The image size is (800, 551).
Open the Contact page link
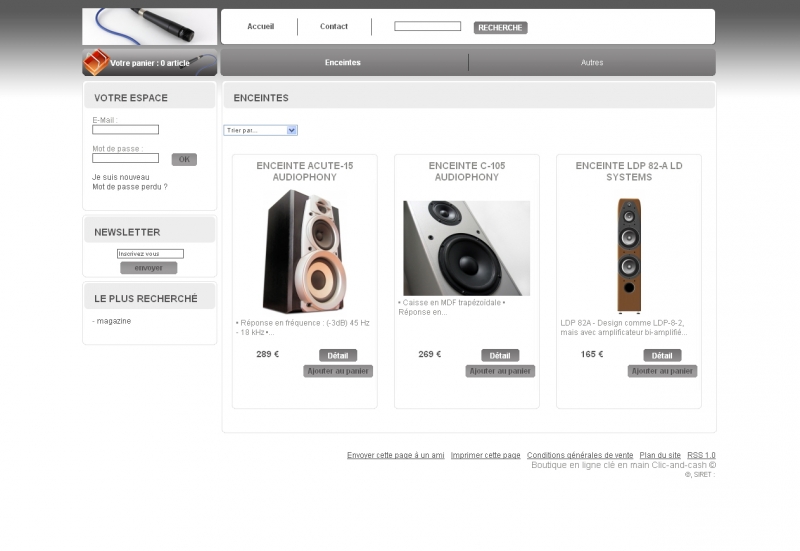(334, 27)
